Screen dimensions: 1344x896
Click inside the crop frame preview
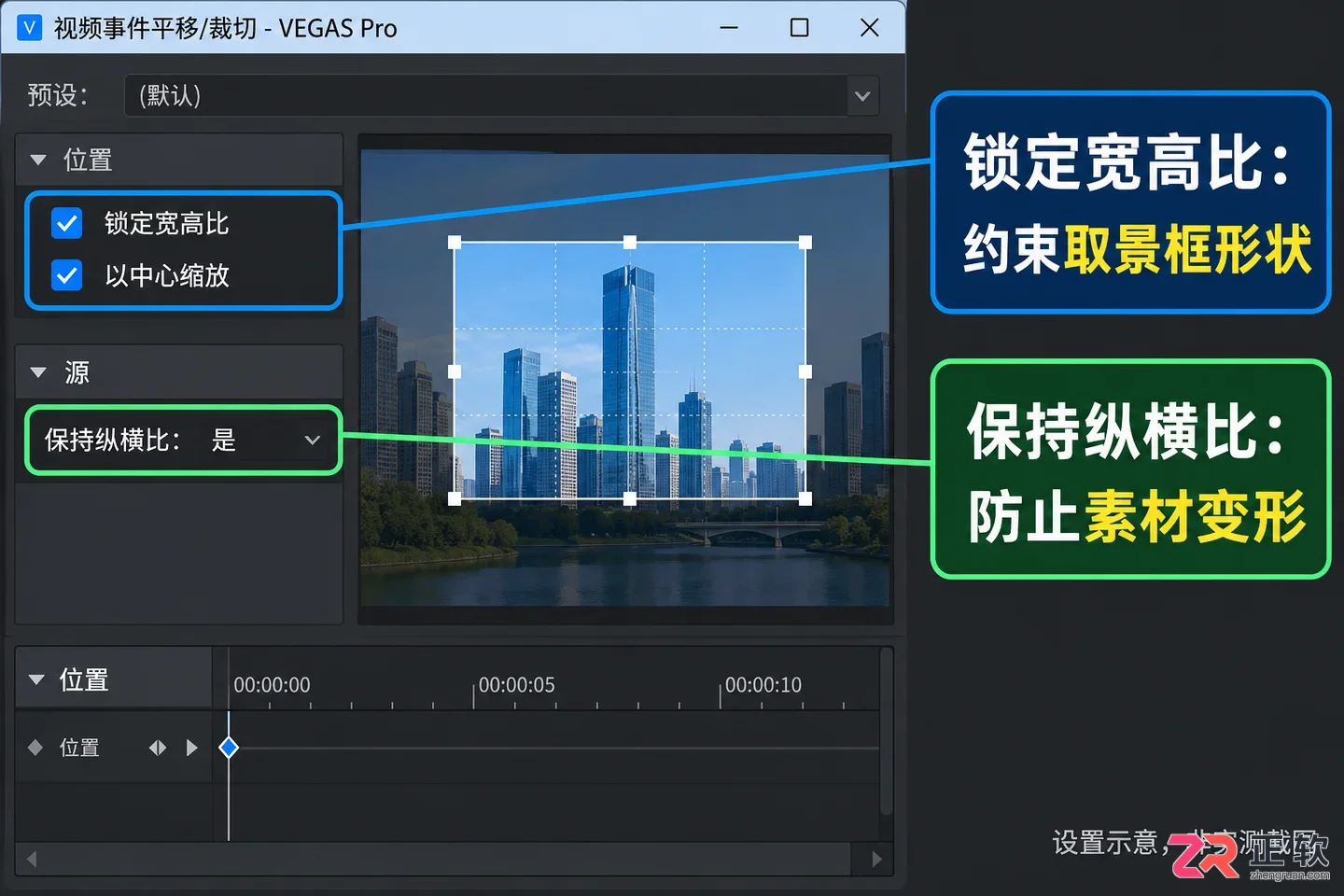click(x=630, y=371)
